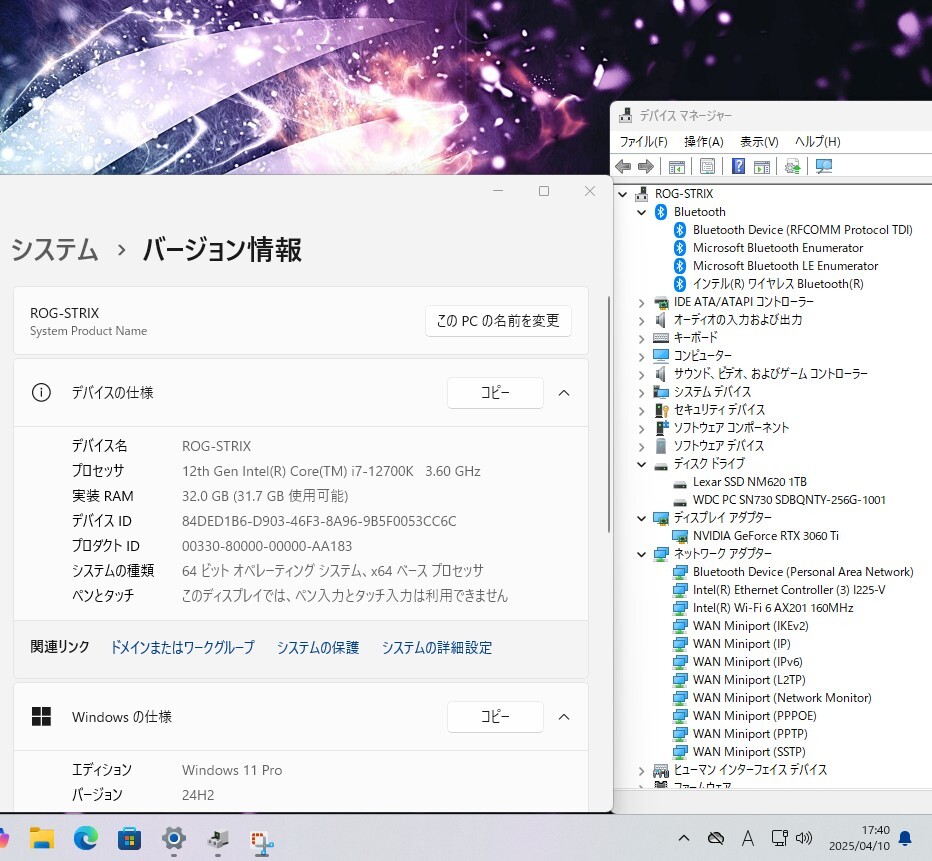
Task: Click the scan for hardware changes icon
Action: point(824,166)
